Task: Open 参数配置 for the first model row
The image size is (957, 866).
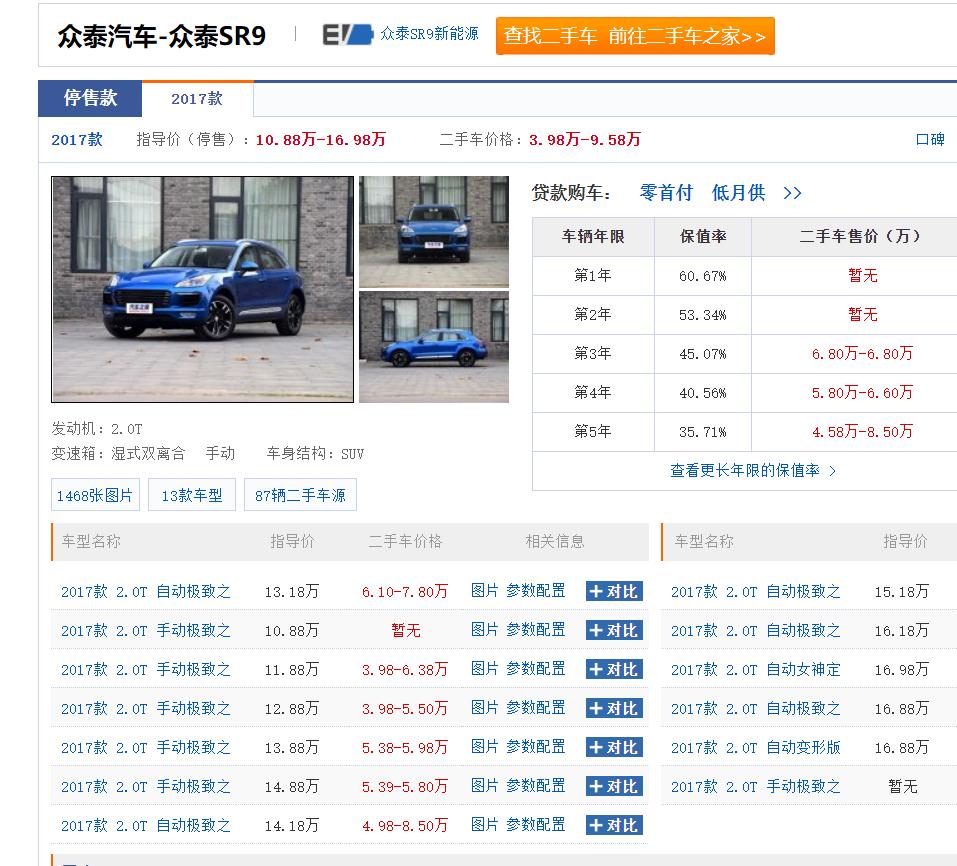Action: pyautogui.click(x=536, y=591)
